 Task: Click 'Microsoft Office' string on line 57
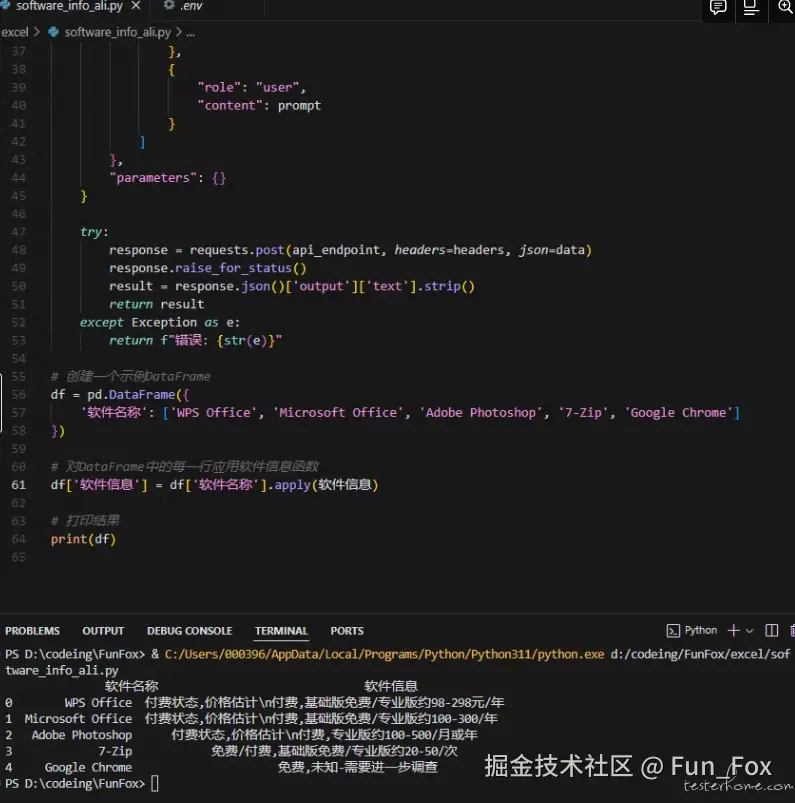pyautogui.click(x=338, y=413)
